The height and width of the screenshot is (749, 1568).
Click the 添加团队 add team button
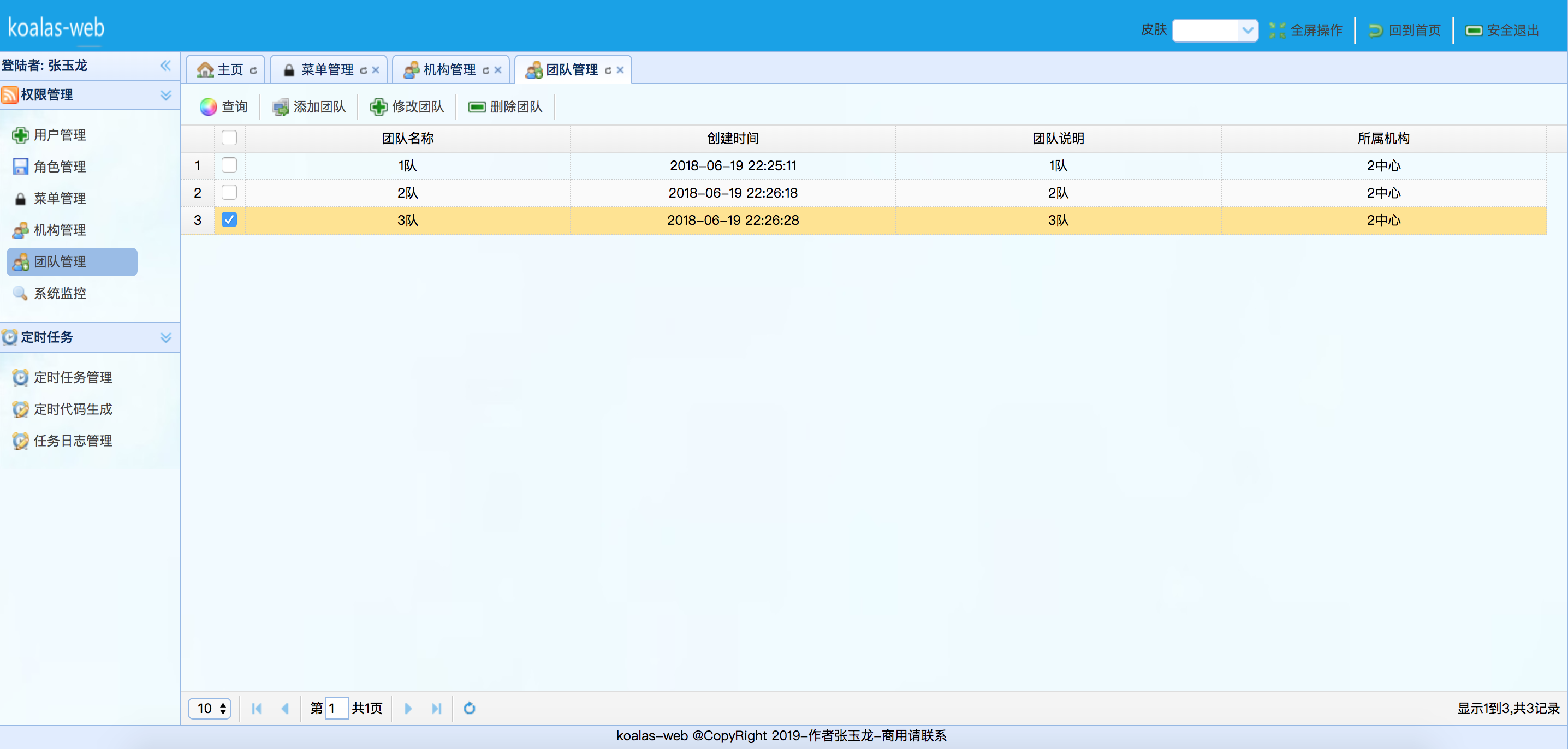308,107
